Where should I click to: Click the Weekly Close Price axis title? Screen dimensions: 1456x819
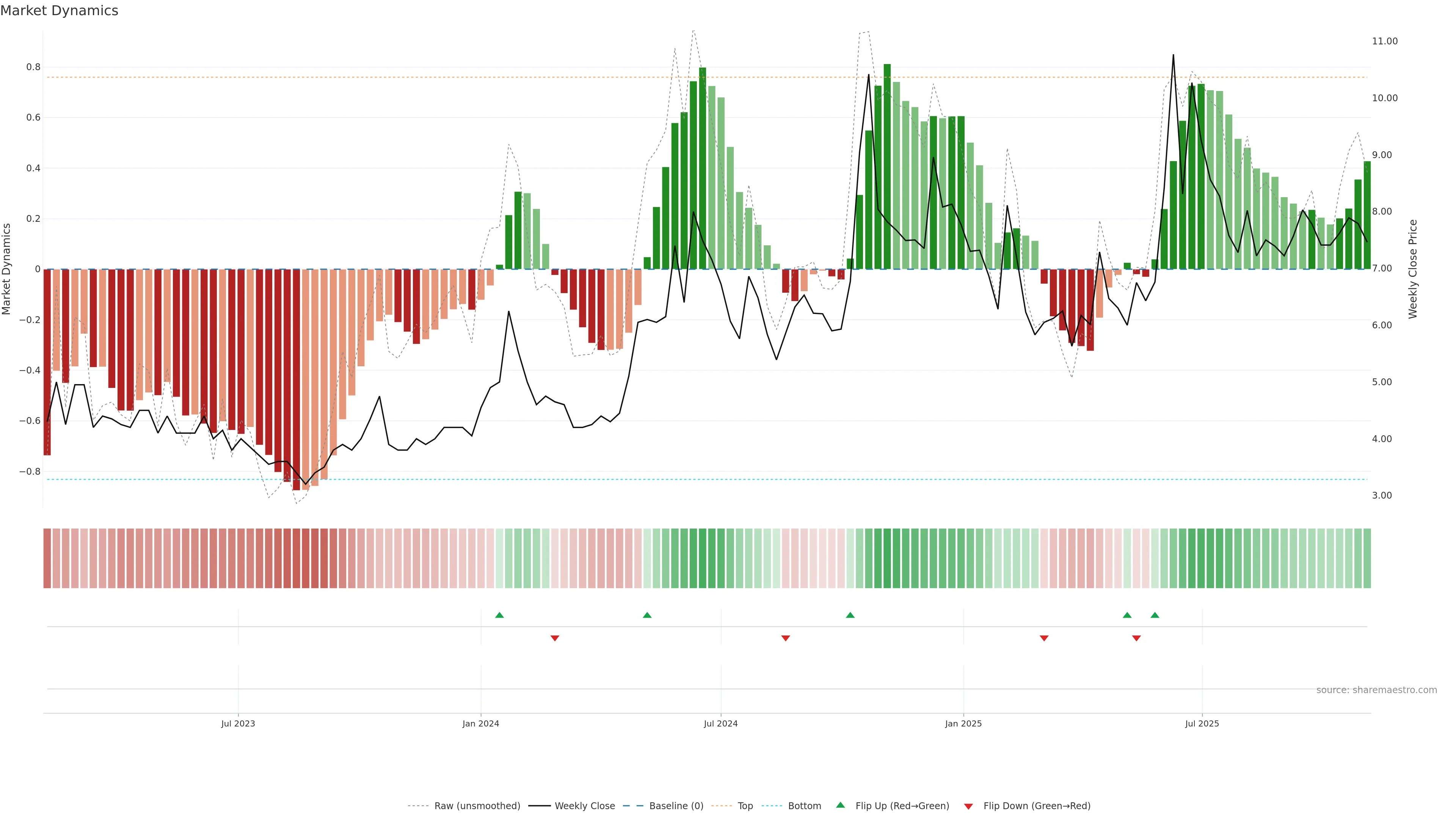1412,269
